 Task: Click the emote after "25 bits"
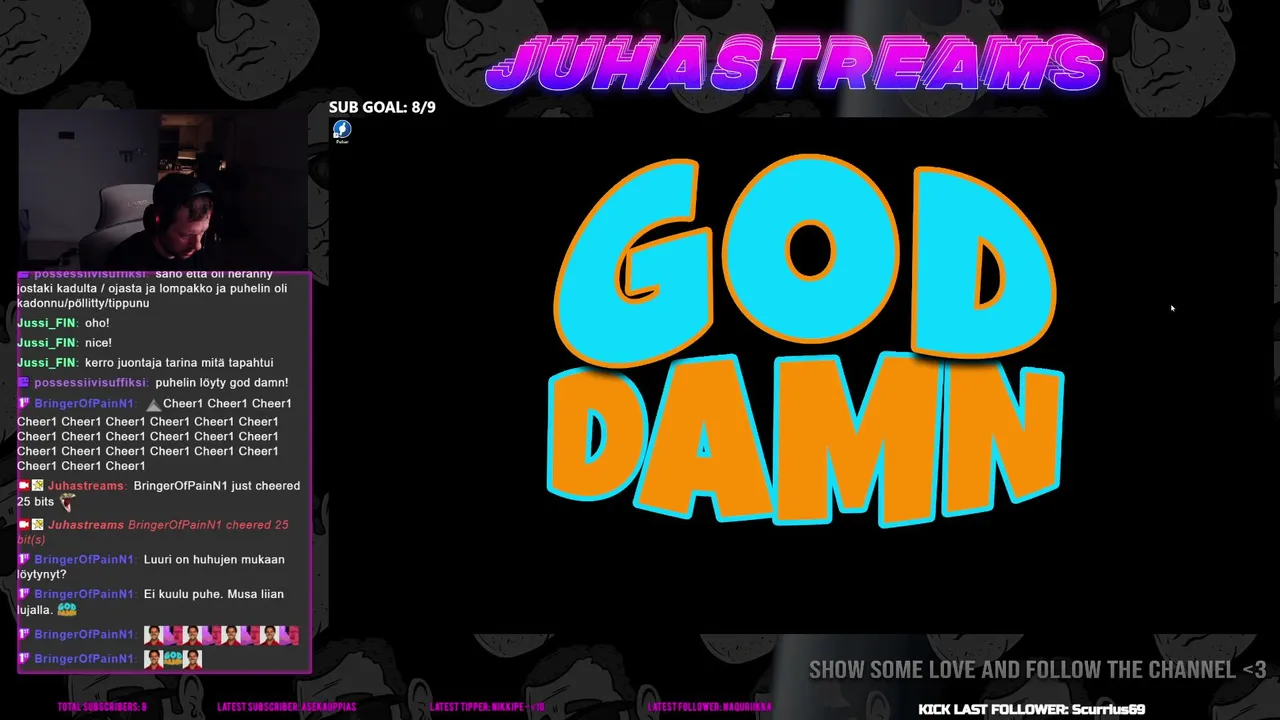click(67, 502)
